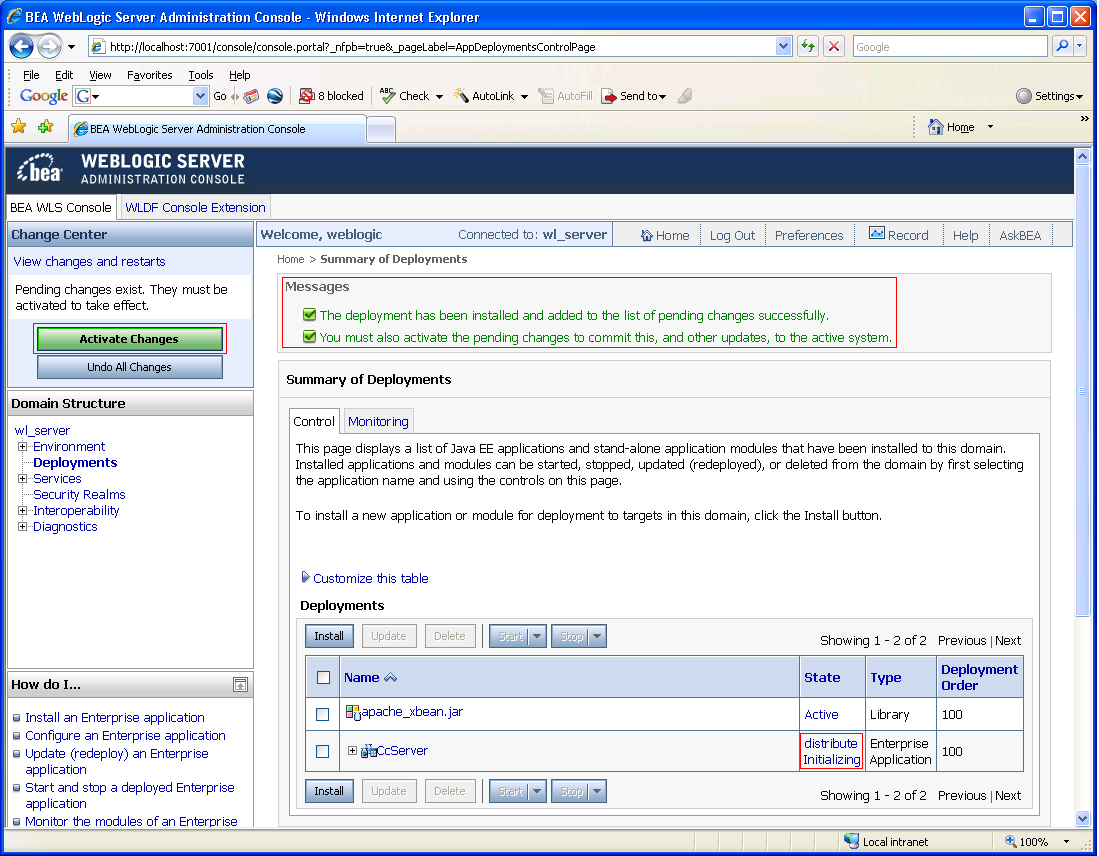
Task: Expand the Services tree node
Action: point(22,478)
